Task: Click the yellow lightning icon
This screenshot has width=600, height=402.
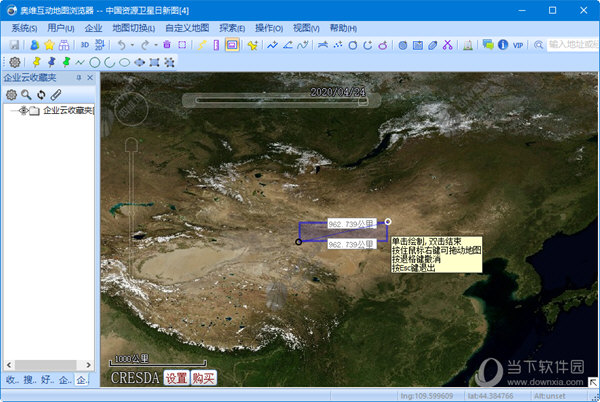Action: coord(202,45)
